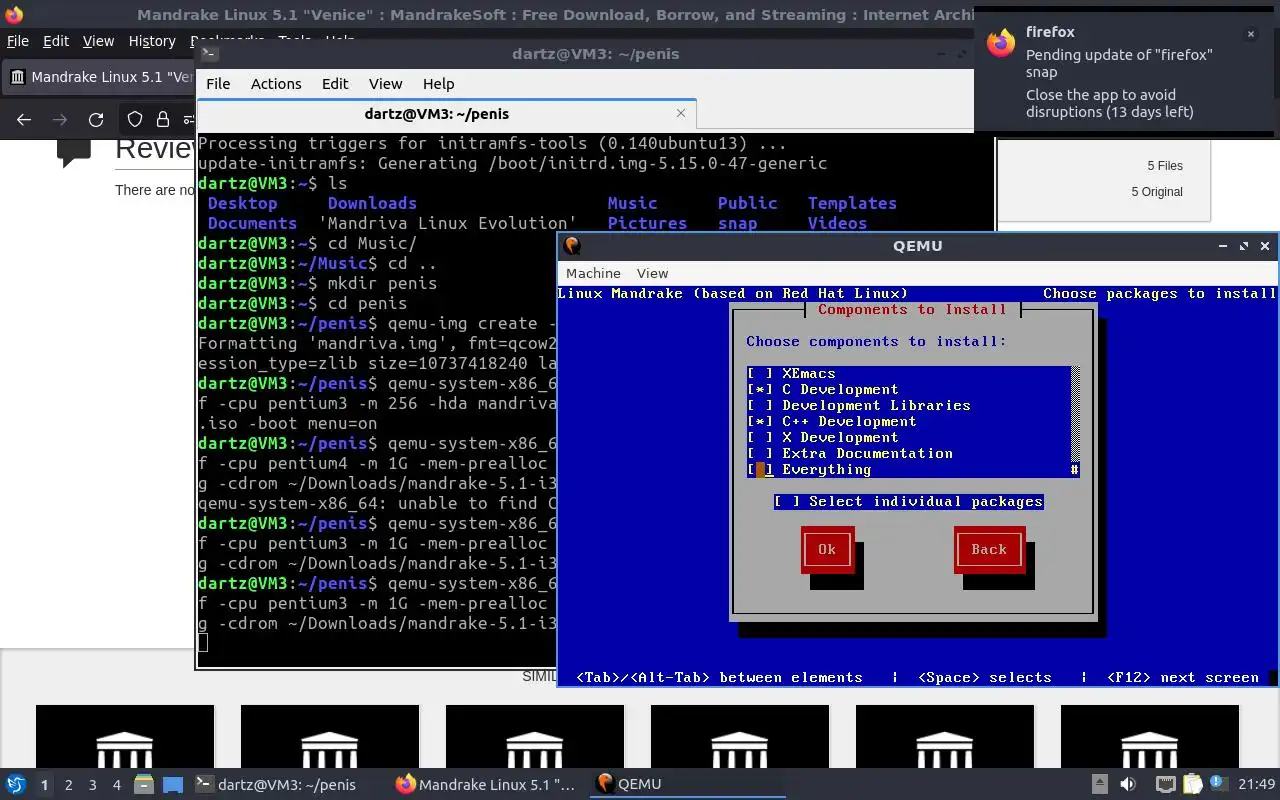Enable the X Development component
Image resolution: width=1280 pixels, height=800 pixels.
[760, 437]
